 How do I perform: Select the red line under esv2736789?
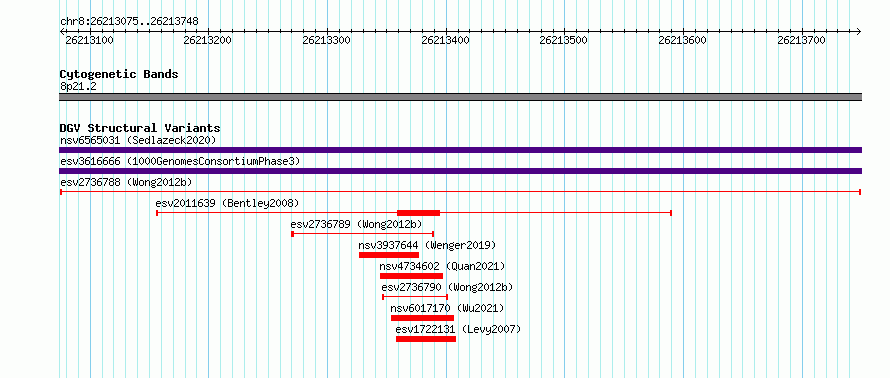(x=363, y=234)
